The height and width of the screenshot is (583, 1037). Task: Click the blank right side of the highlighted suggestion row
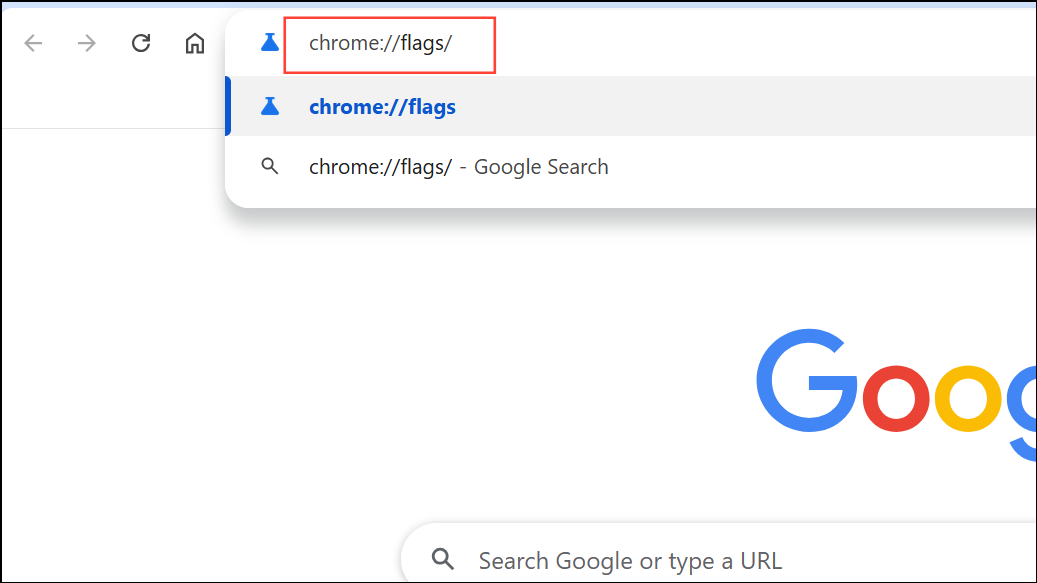747,106
